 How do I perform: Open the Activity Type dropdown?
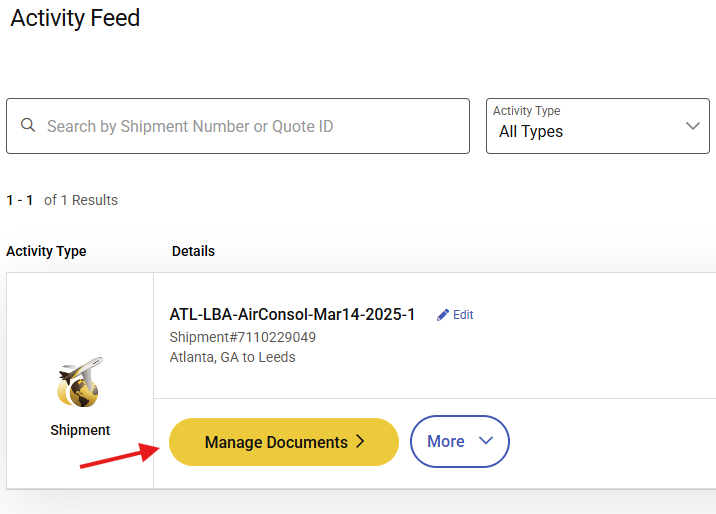coord(597,125)
